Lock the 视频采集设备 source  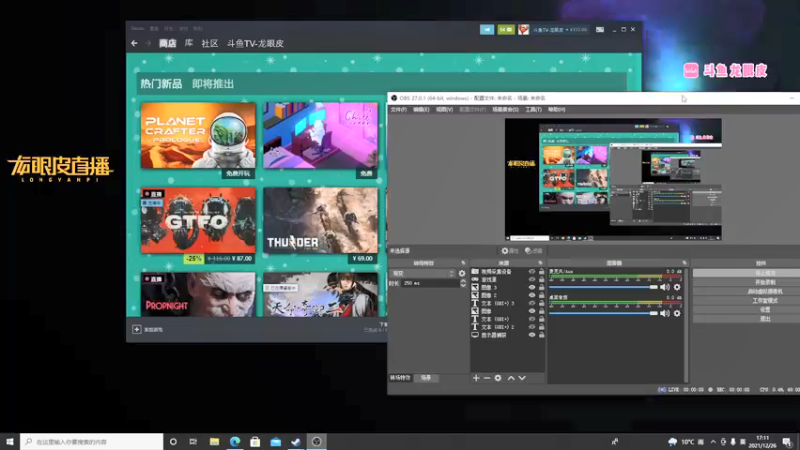coord(541,271)
